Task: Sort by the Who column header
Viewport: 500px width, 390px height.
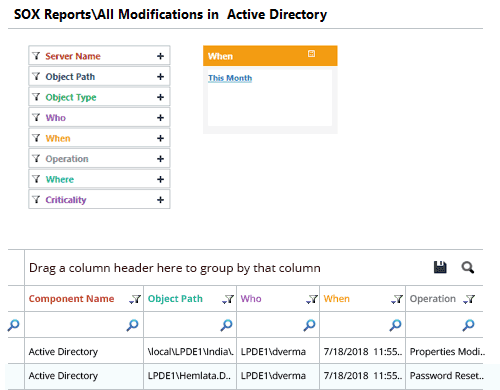Action: pos(251,299)
